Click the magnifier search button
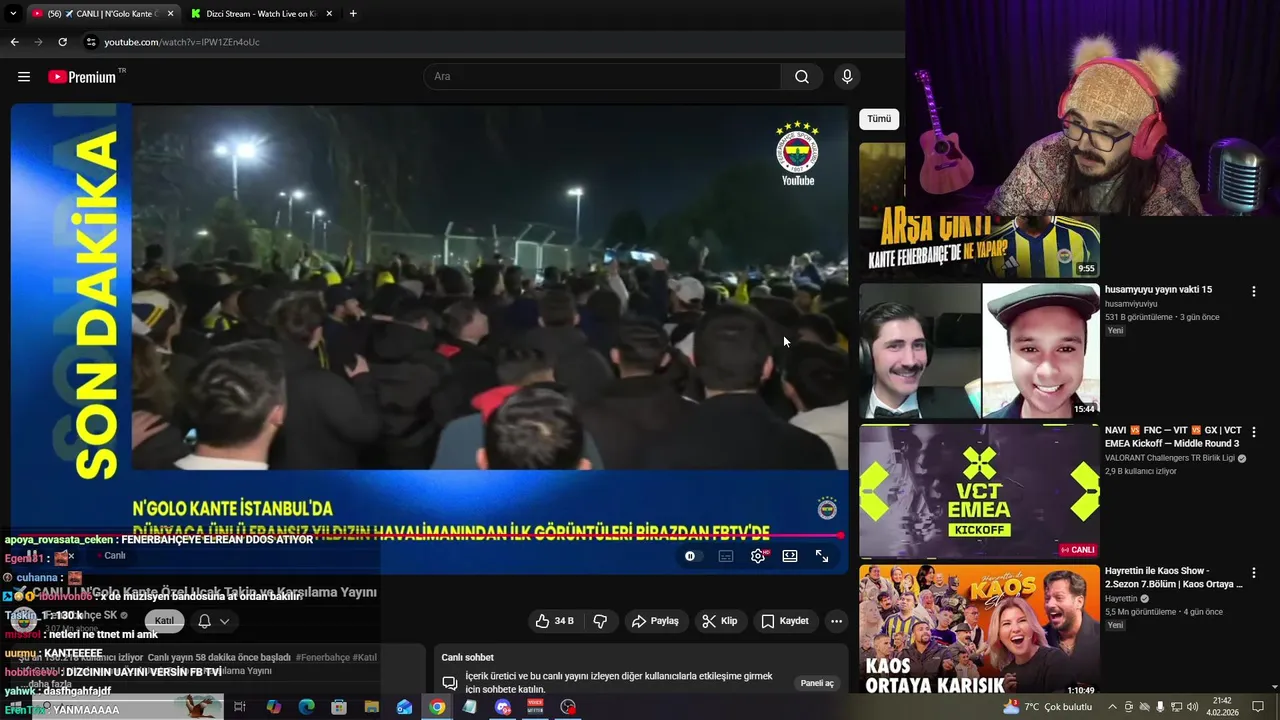The image size is (1280, 720). point(802,77)
